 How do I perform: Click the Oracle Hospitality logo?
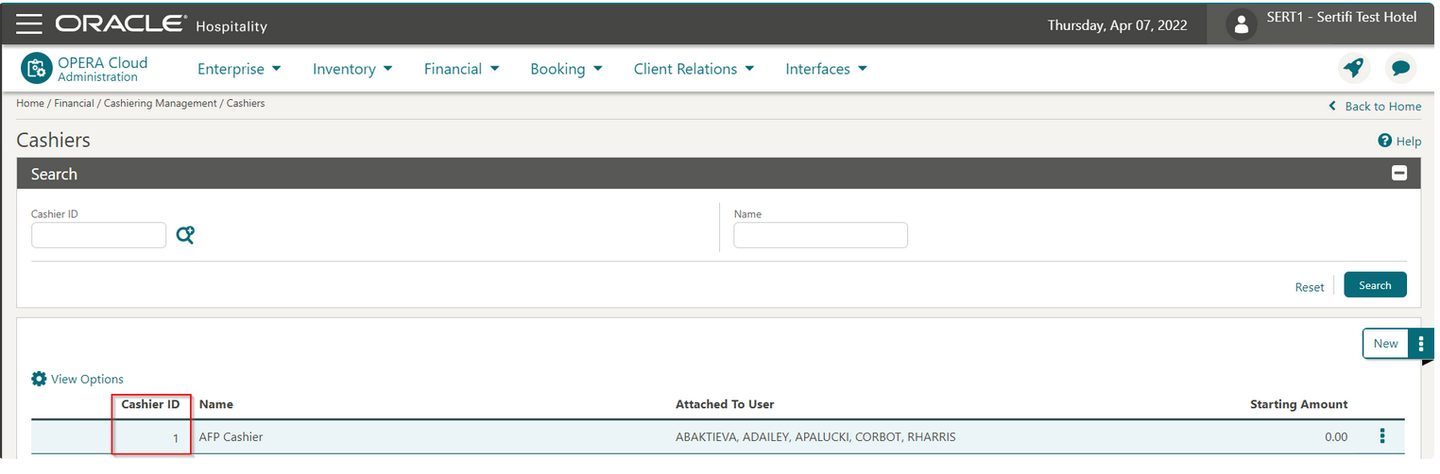[x=161, y=24]
